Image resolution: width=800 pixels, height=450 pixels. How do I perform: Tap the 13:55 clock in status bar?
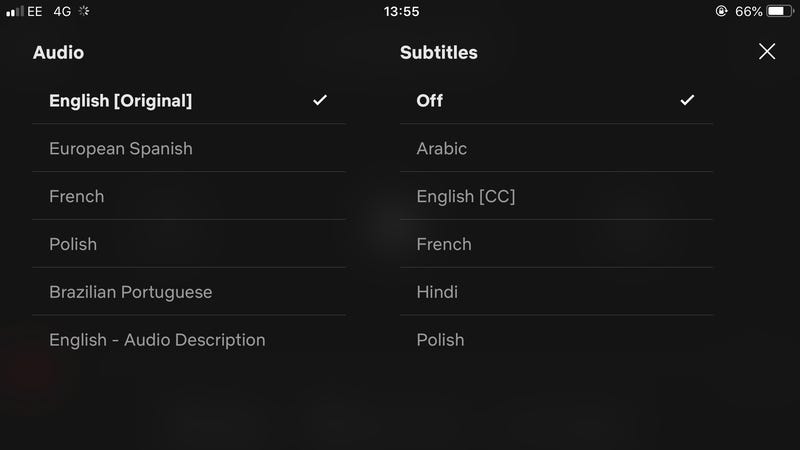tap(401, 12)
